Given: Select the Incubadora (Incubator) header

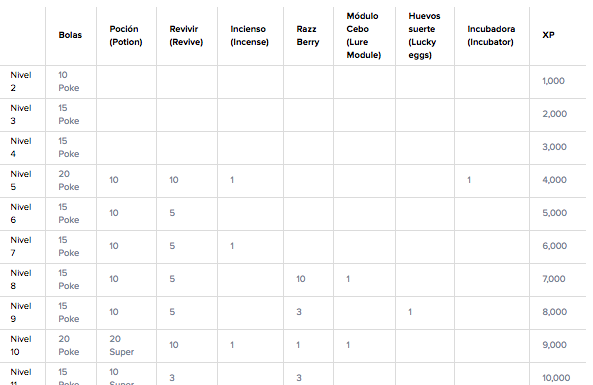Looking at the screenshot, I should (x=491, y=36).
